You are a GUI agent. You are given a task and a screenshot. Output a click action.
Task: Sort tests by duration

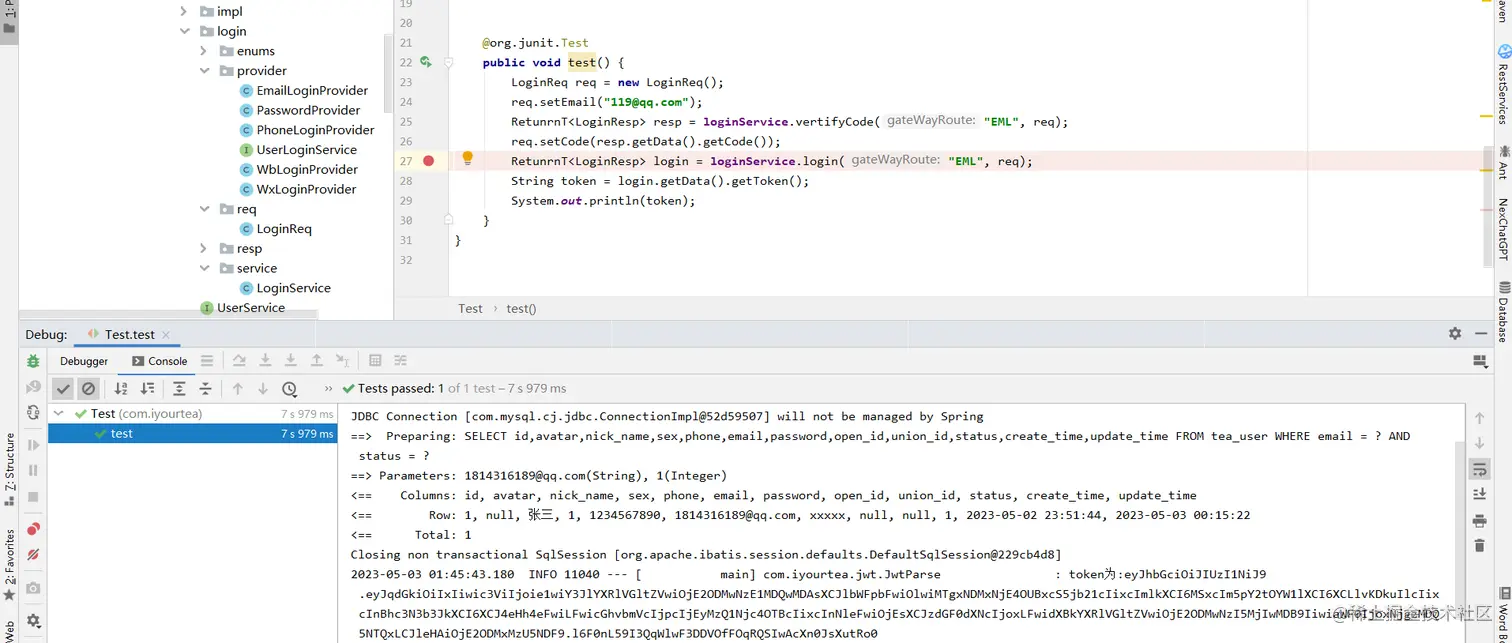147,389
